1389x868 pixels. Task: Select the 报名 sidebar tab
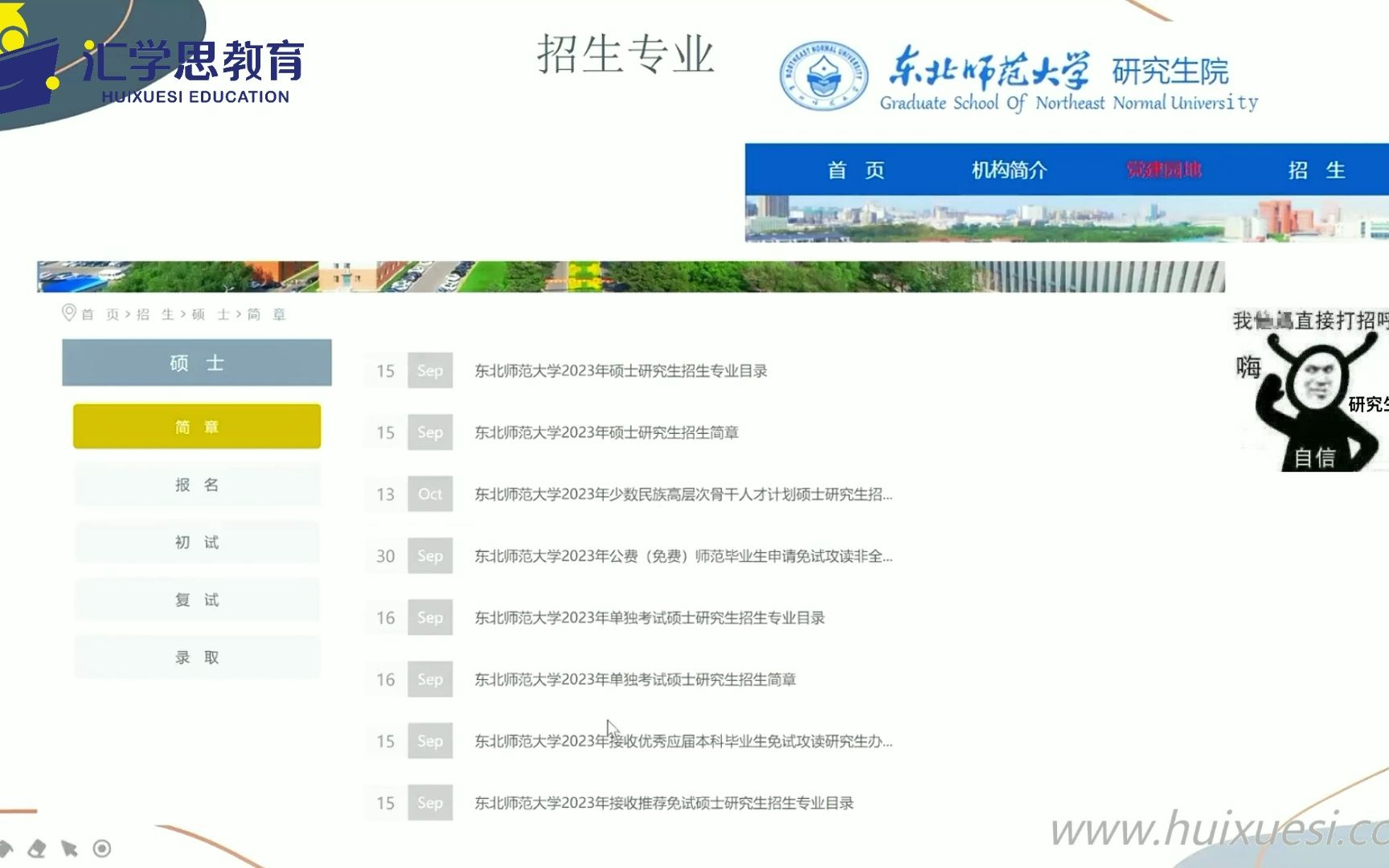197,485
